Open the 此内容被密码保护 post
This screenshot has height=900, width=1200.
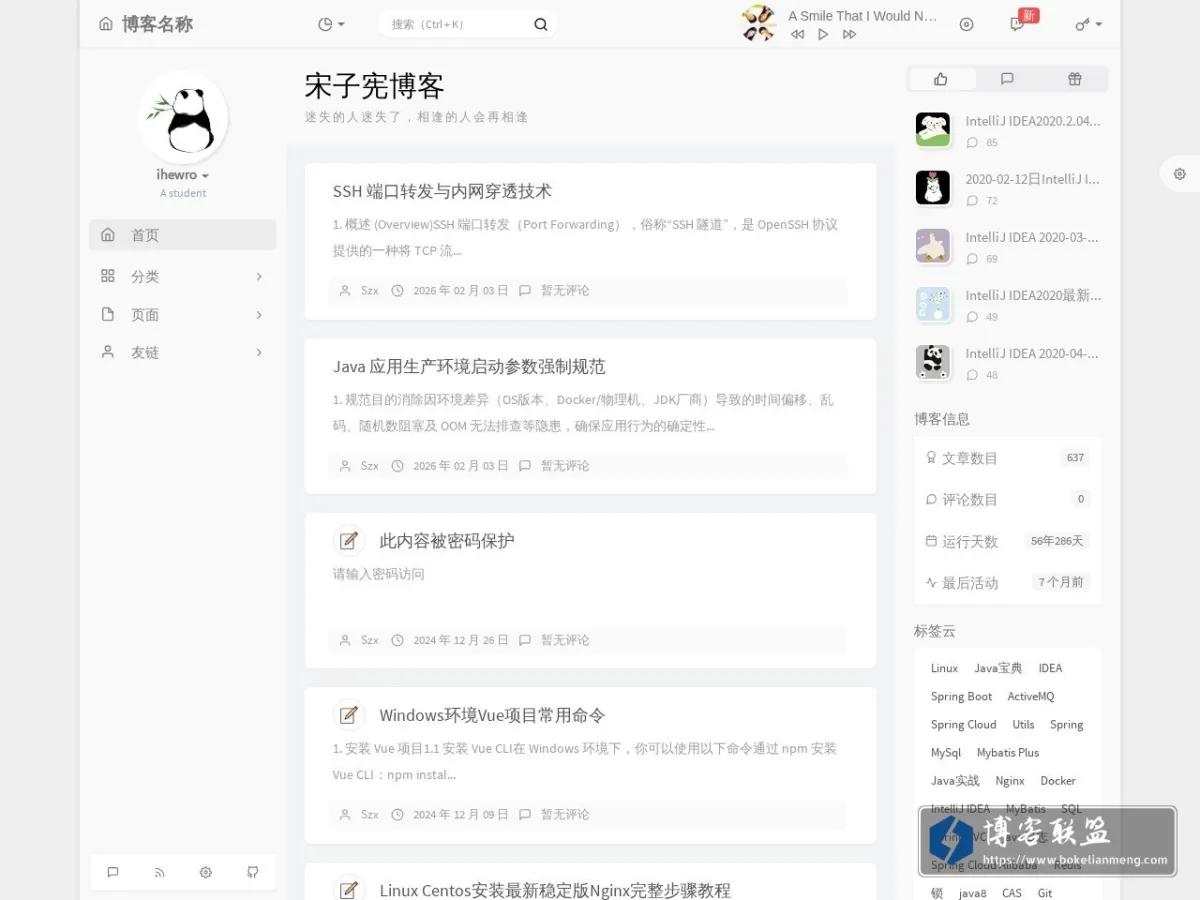447,541
